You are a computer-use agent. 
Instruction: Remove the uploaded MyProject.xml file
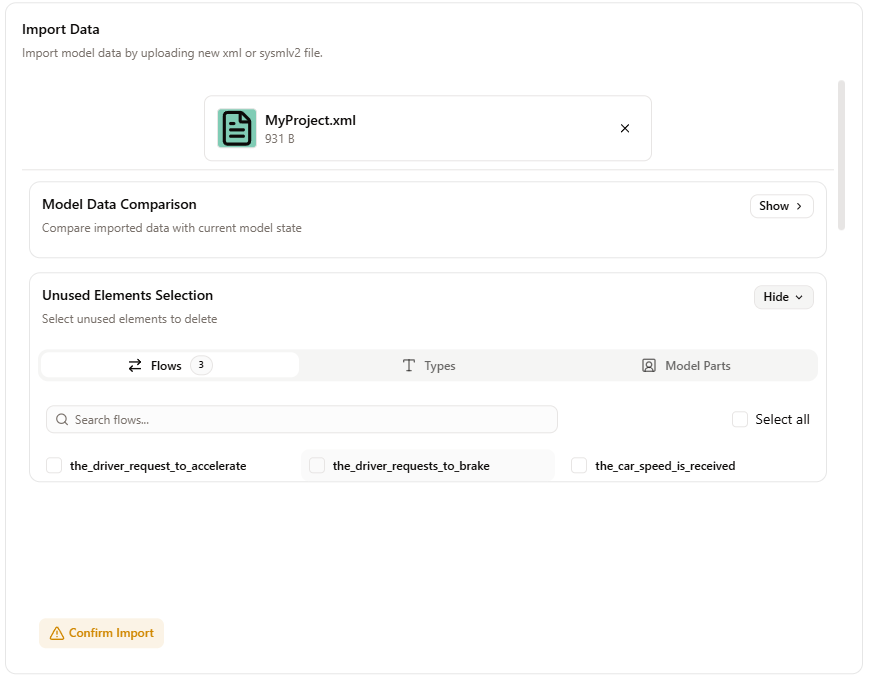625,128
